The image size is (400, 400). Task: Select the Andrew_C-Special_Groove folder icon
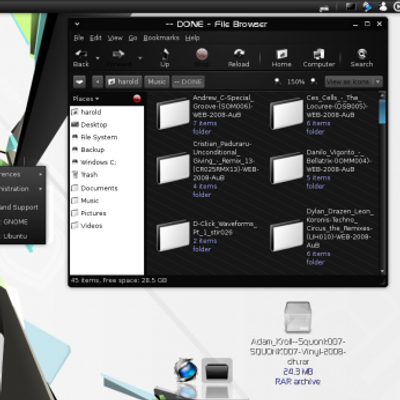click(173, 114)
